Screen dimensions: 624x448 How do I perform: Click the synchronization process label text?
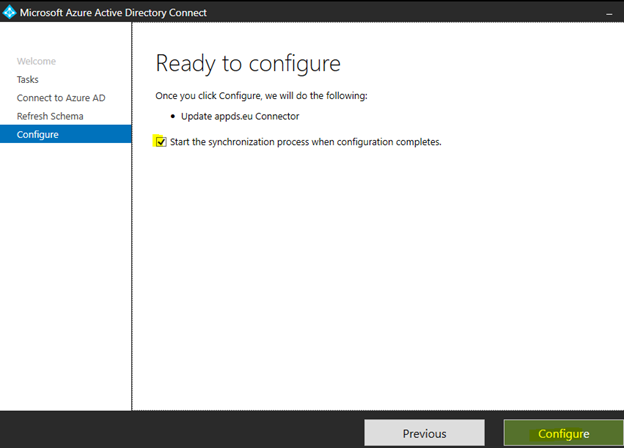point(306,142)
